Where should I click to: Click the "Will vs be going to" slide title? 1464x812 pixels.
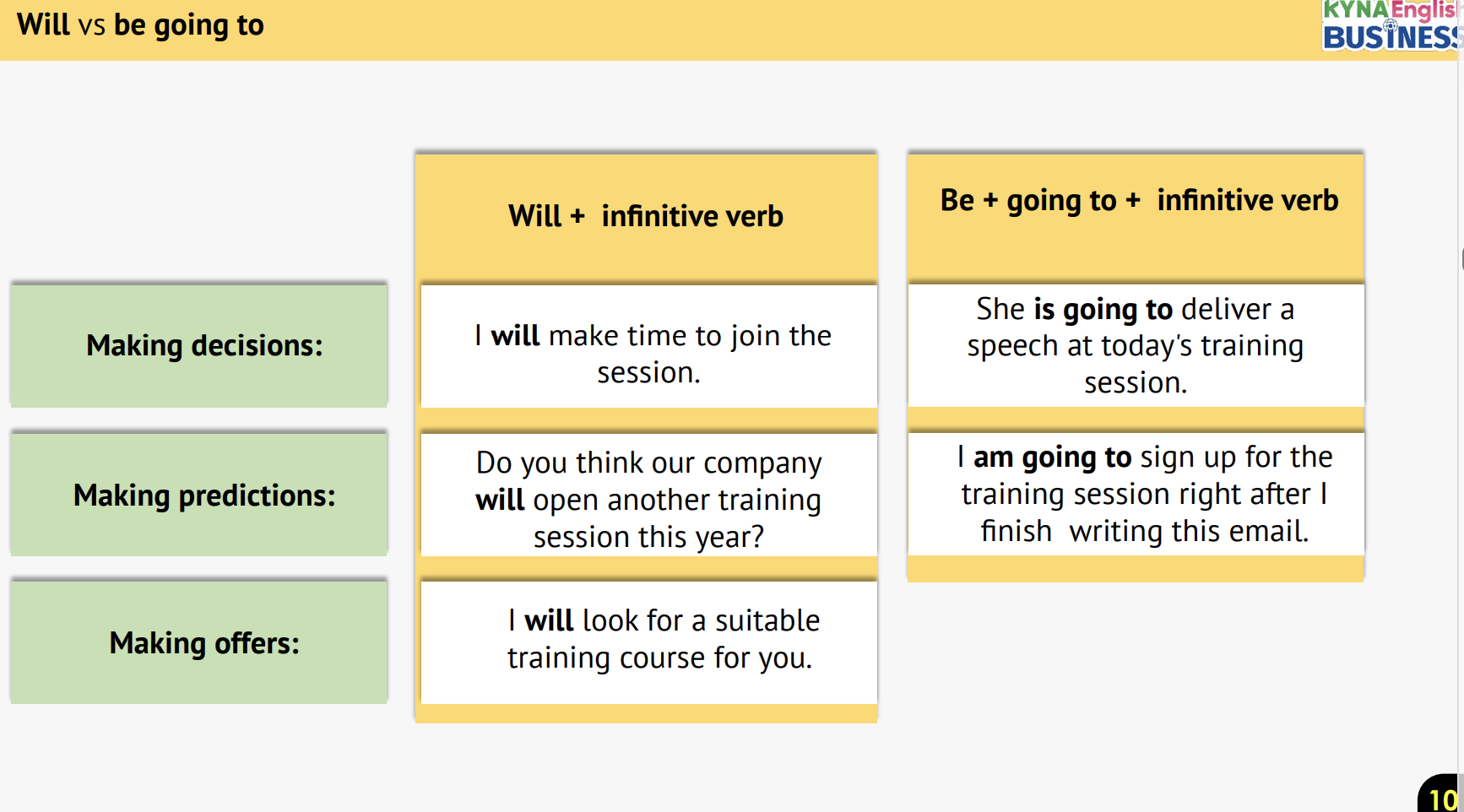(140, 25)
